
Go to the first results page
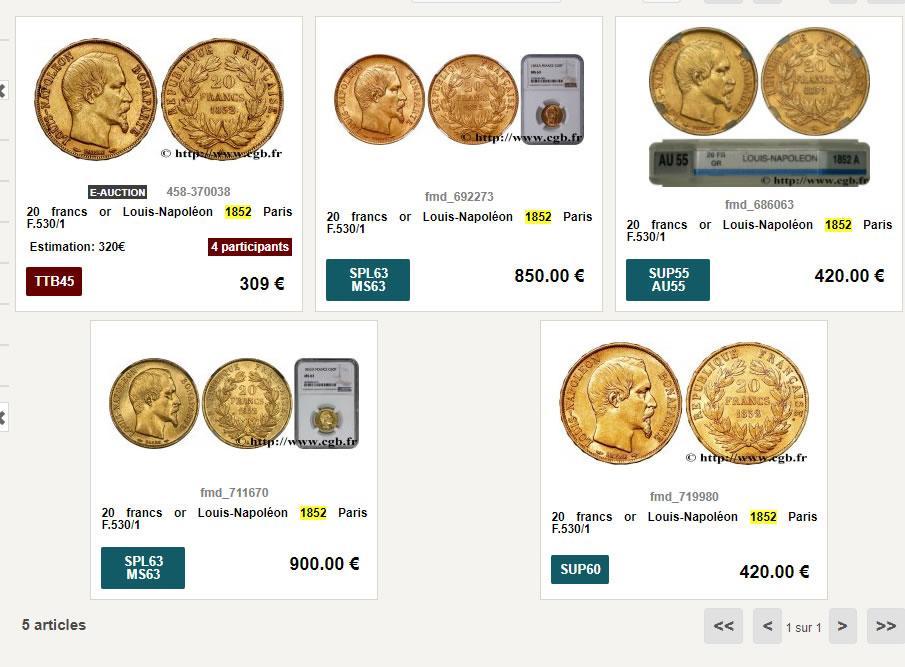click(x=724, y=626)
